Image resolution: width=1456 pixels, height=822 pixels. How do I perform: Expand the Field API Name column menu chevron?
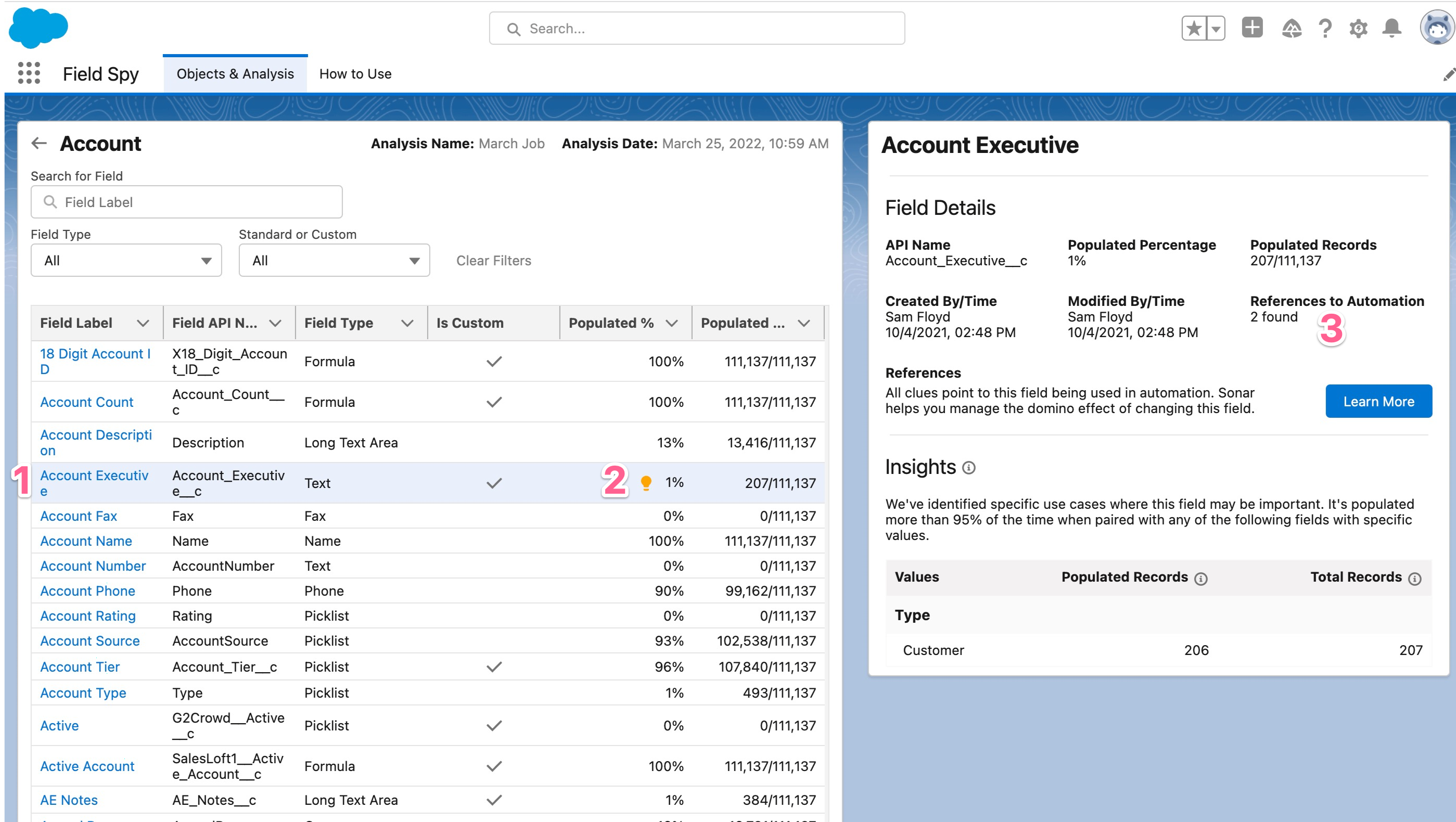coord(275,323)
